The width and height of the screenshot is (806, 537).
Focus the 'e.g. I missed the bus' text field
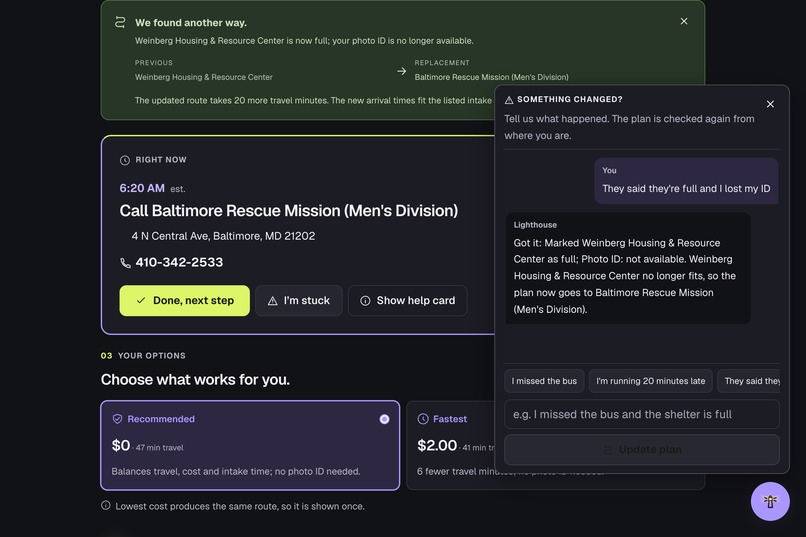pyautogui.click(x=642, y=414)
